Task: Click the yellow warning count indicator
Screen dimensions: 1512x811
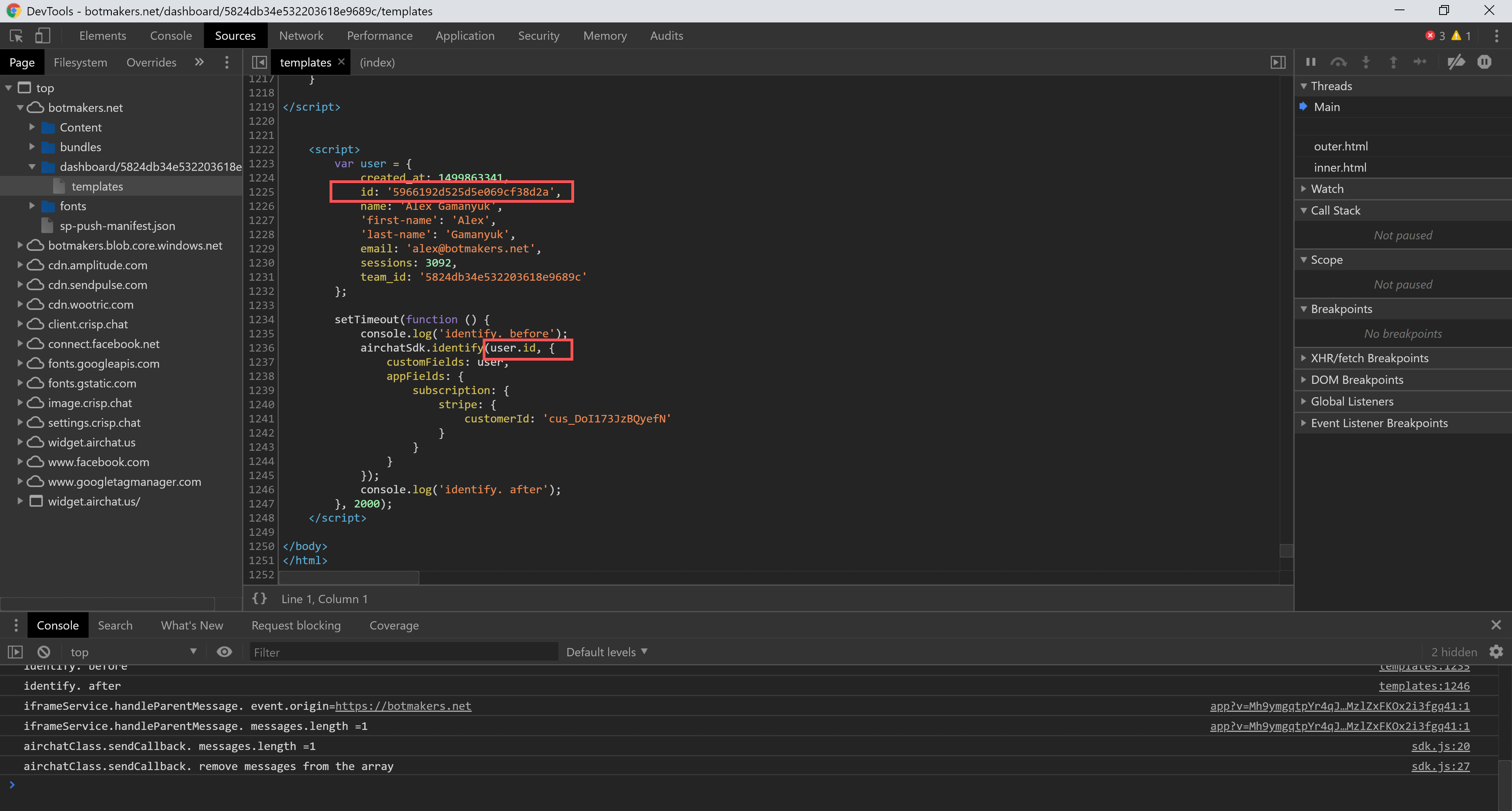Action: pyautogui.click(x=1461, y=36)
